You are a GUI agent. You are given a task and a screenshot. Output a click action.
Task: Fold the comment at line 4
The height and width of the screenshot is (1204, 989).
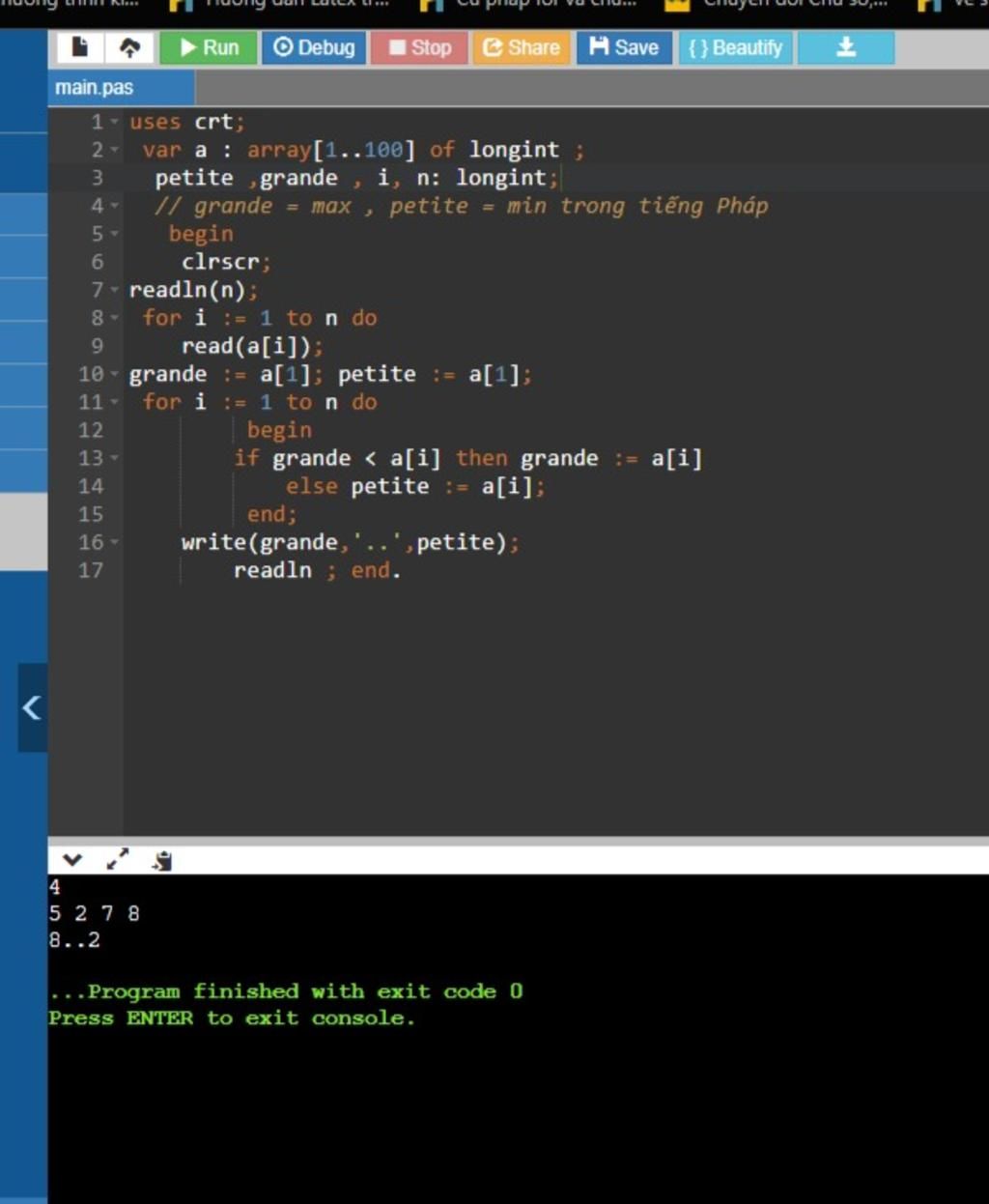(114, 206)
